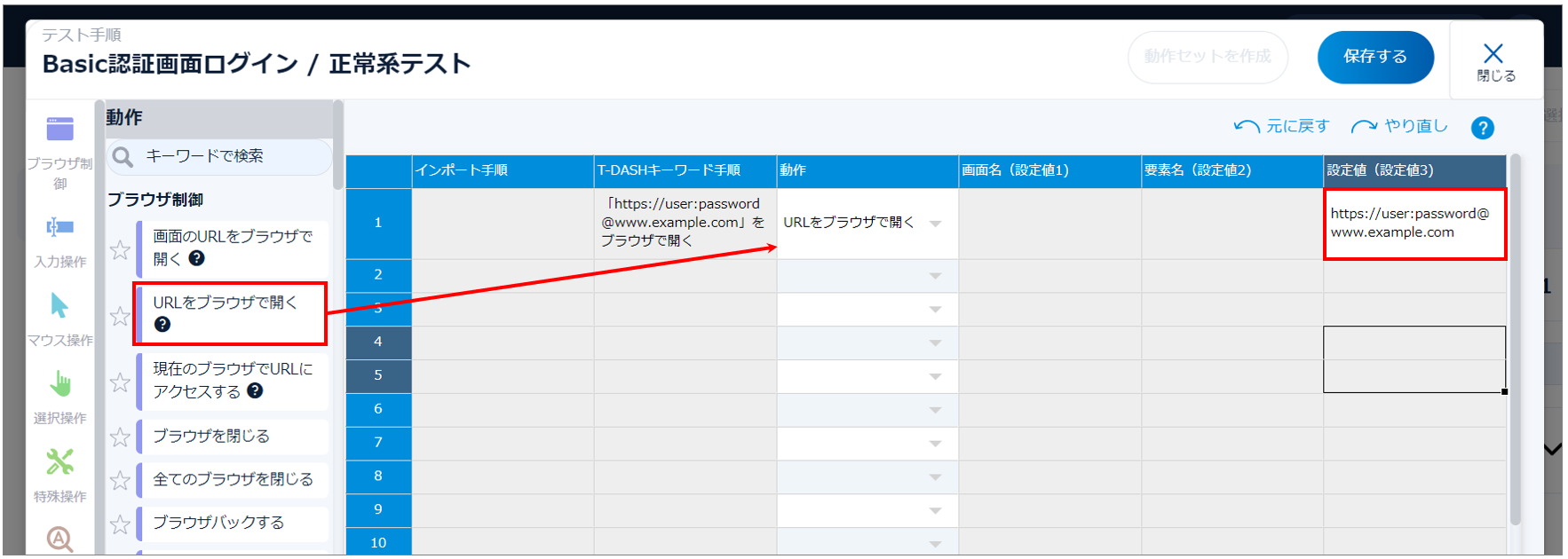Open the ブラウザ制御 category icon

(59, 130)
